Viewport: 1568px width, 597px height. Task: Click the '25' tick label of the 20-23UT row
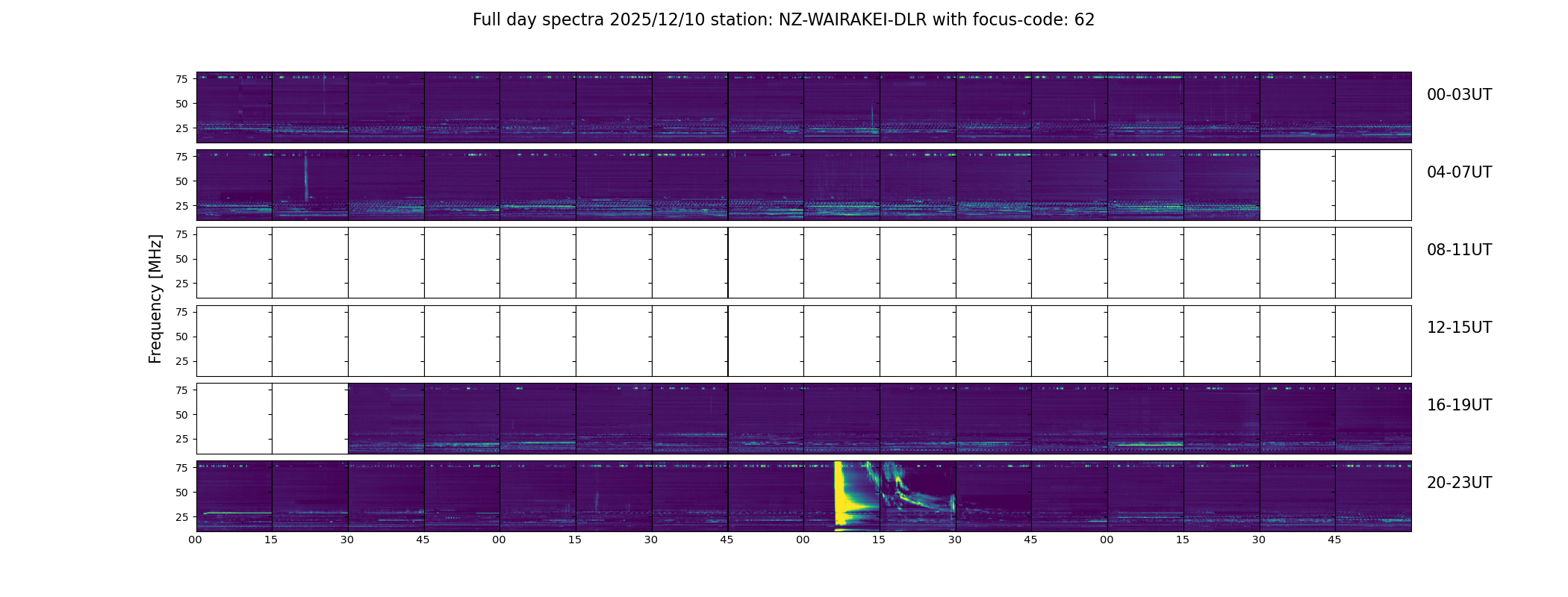point(181,517)
